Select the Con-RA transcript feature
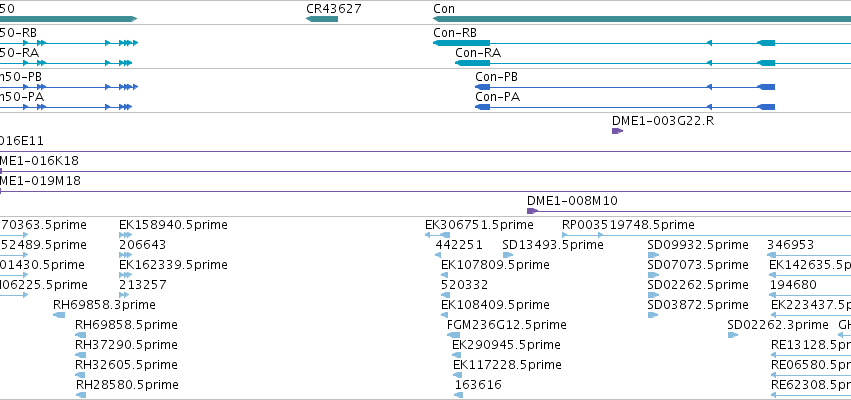The width and height of the screenshot is (851, 400). [653, 63]
